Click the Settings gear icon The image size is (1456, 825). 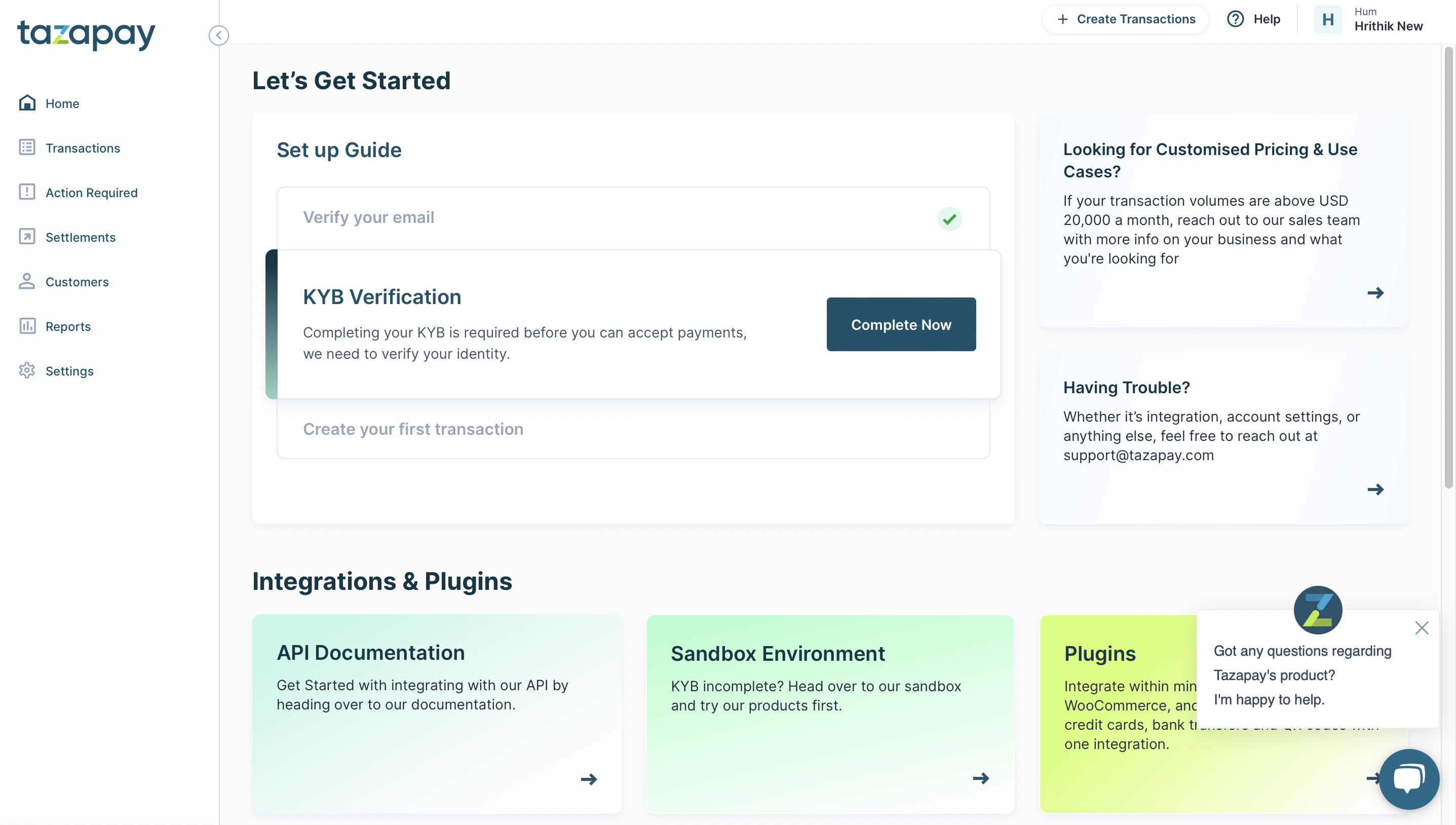27,370
